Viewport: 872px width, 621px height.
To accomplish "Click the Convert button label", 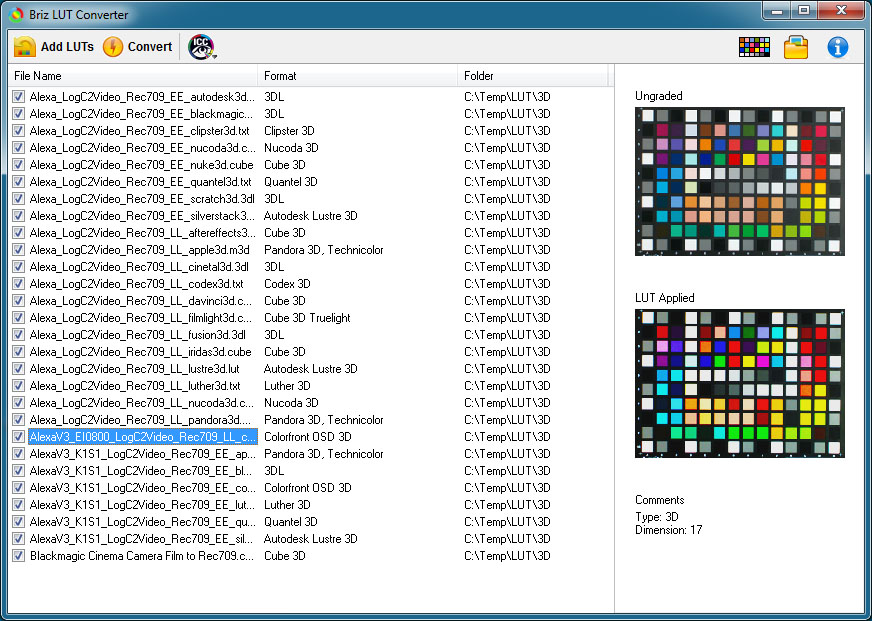I will [x=150, y=47].
